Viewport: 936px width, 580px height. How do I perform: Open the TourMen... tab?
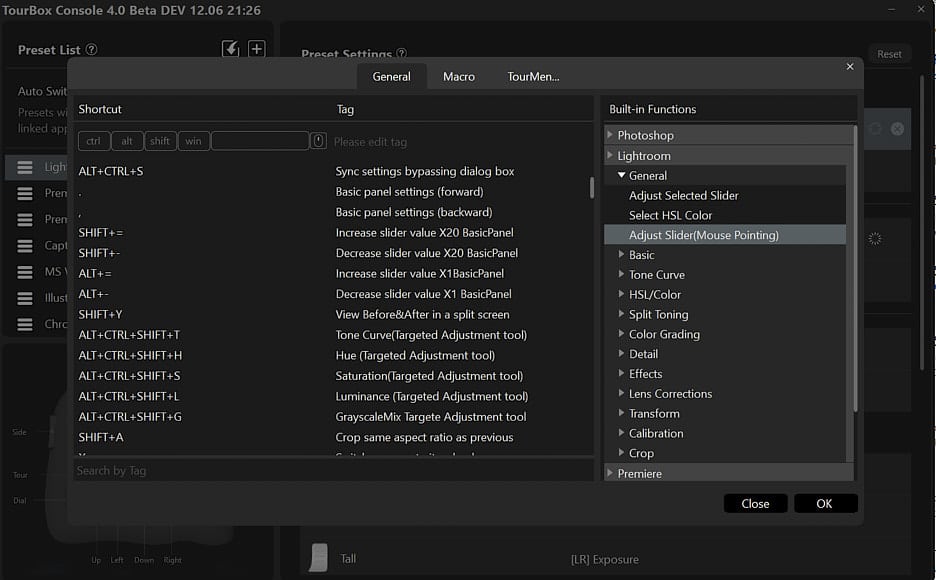533,76
